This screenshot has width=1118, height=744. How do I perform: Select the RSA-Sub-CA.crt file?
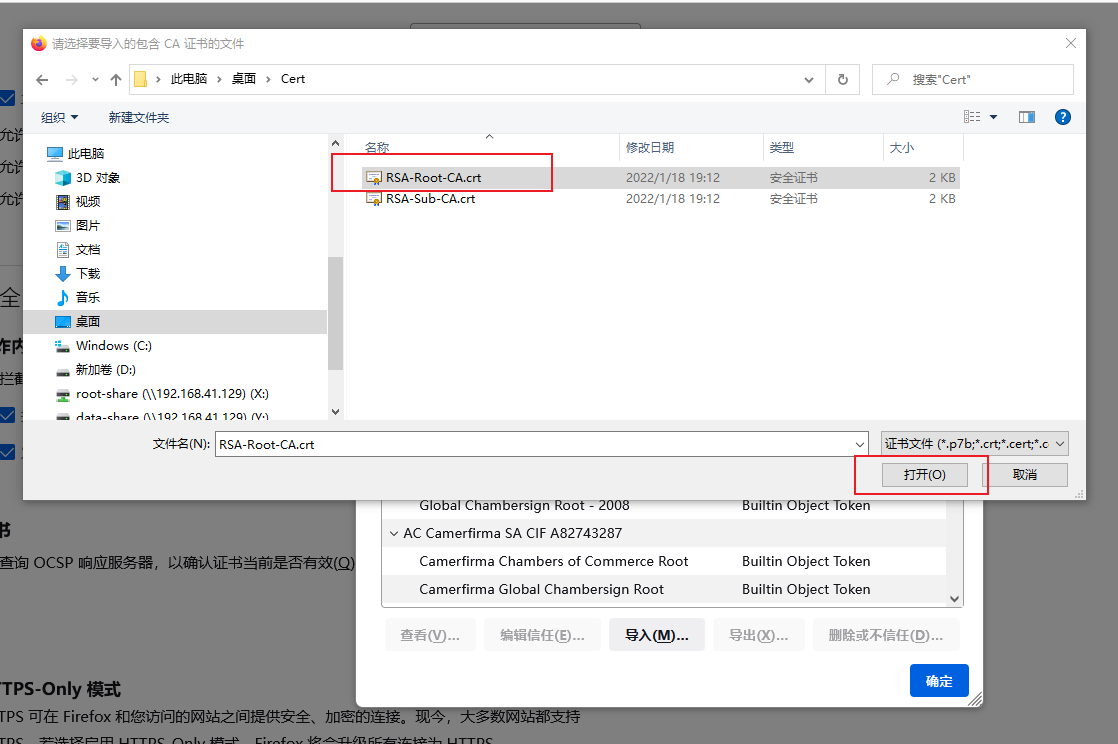click(x=430, y=199)
